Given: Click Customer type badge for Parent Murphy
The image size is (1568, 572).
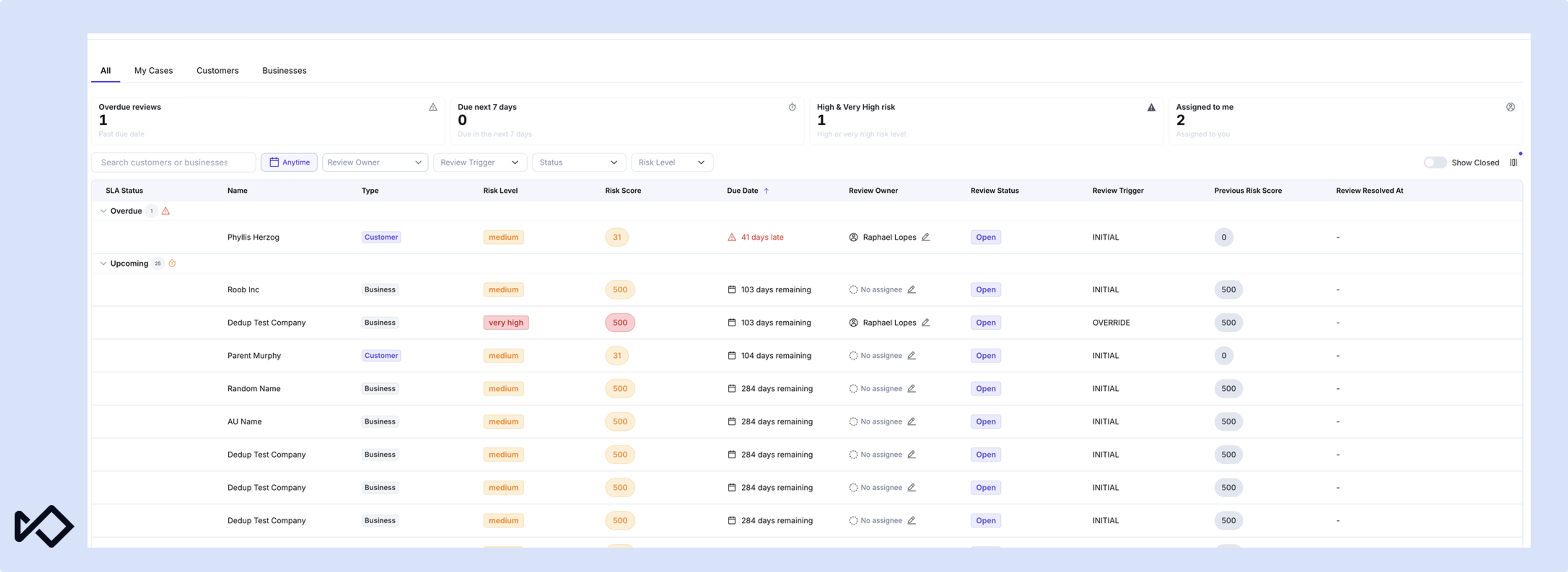Looking at the screenshot, I should click(381, 355).
